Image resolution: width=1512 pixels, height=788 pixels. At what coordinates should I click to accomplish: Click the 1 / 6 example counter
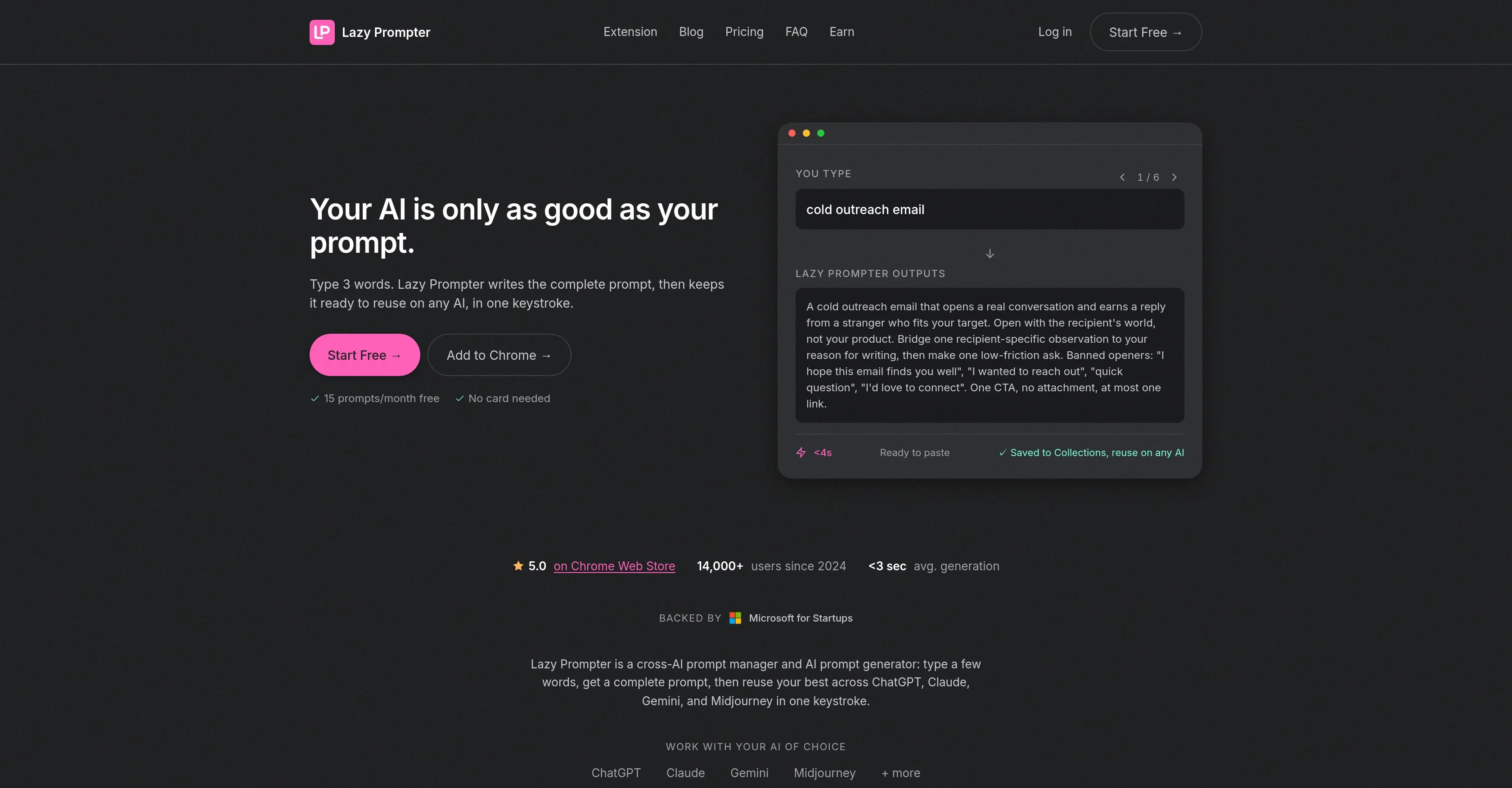coord(1147,177)
